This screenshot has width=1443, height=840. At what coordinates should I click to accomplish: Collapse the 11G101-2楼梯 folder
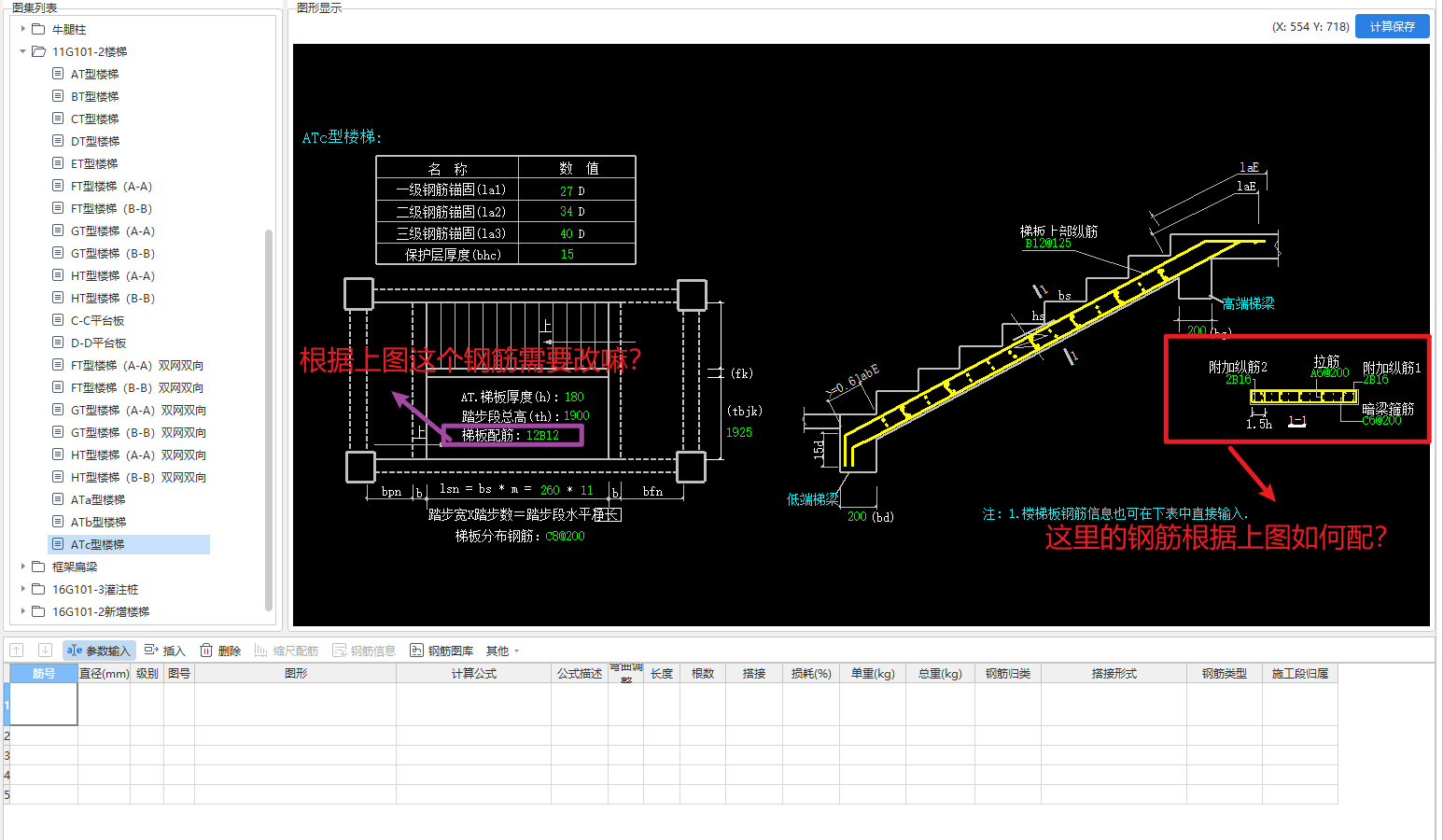click(23, 51)
